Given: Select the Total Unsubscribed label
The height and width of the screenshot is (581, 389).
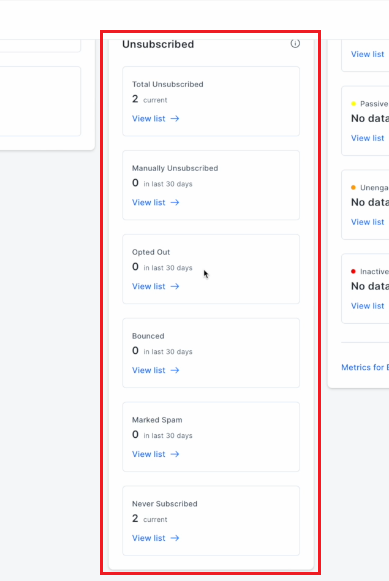Looking at the screenshot, I should [x=168, y=84].
